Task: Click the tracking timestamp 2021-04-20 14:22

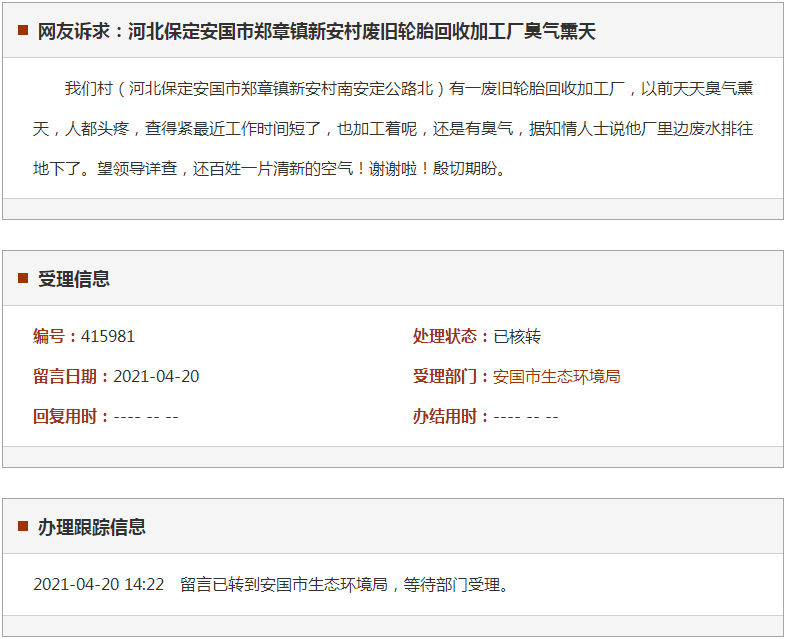Action: point(98,584)
